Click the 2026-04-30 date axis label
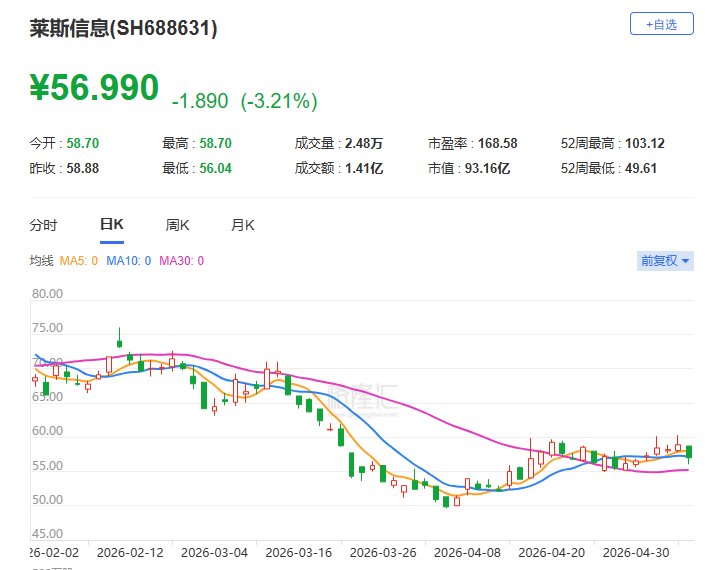Viewport: 705px width, 570px height. [636, 552]
